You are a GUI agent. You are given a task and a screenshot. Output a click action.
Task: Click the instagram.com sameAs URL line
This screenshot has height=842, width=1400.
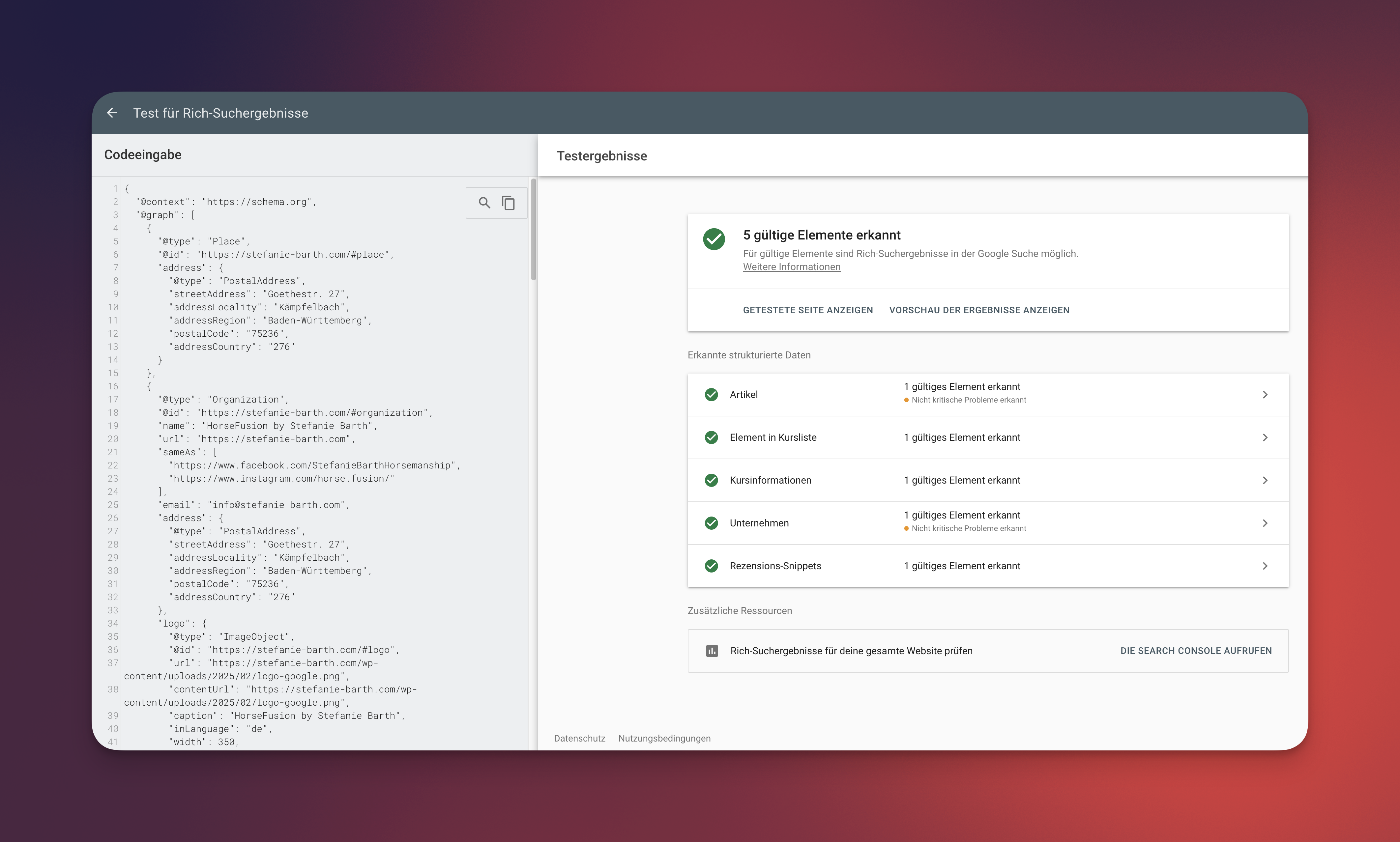[x=281, y=478]
